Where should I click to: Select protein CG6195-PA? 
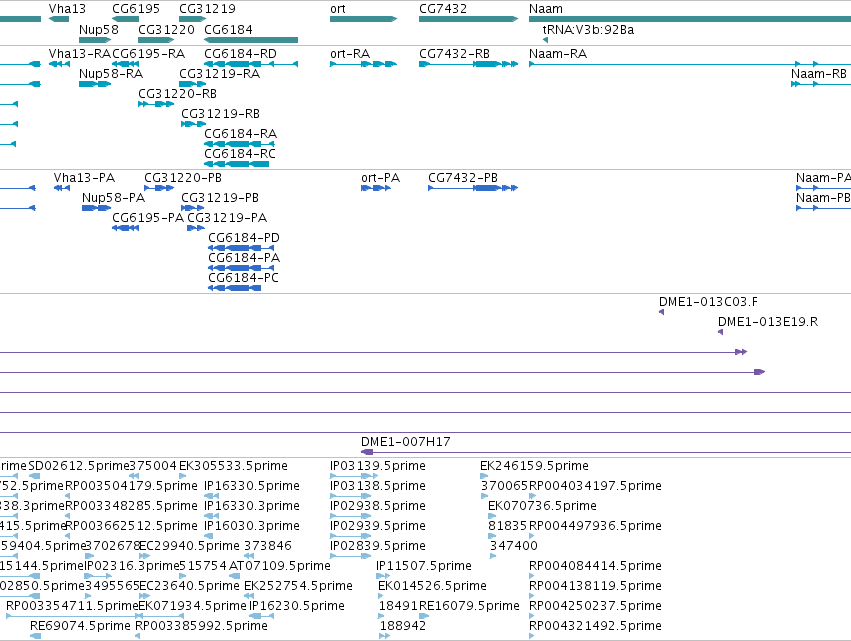click(125, 228)
